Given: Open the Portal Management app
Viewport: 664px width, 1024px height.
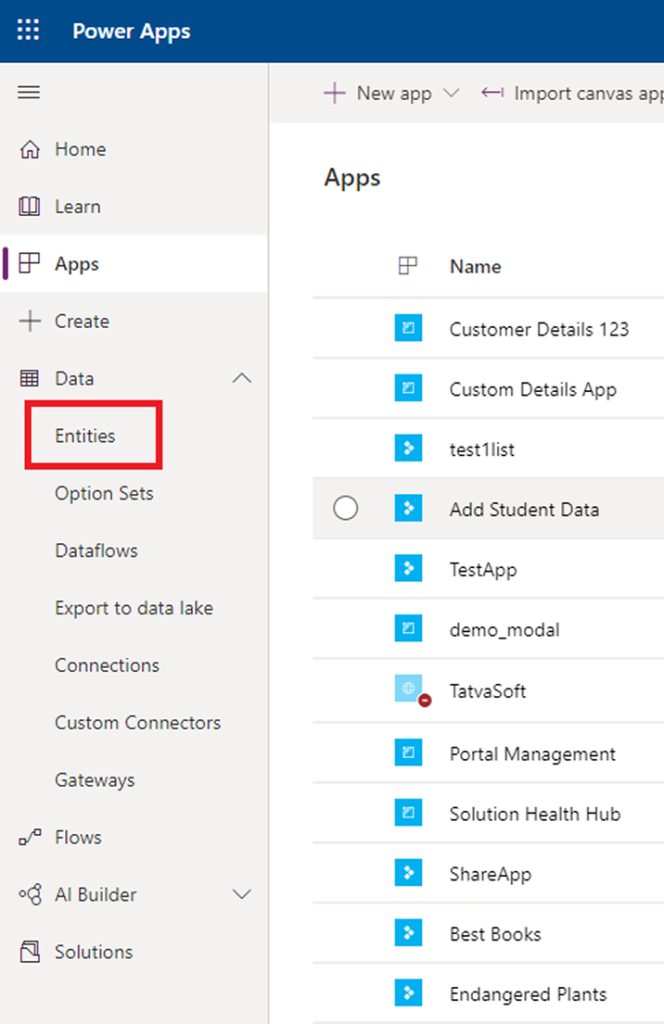Looking at the screenshot, I should point(533,754).
